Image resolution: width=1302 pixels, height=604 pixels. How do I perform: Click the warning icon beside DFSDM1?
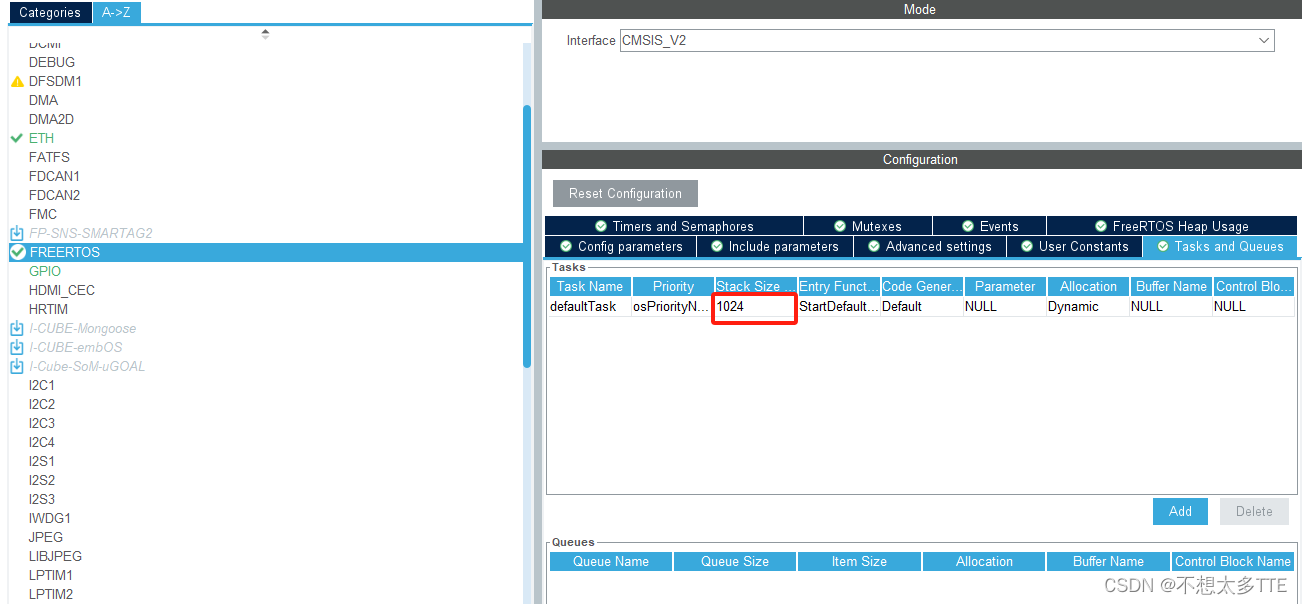17,81
